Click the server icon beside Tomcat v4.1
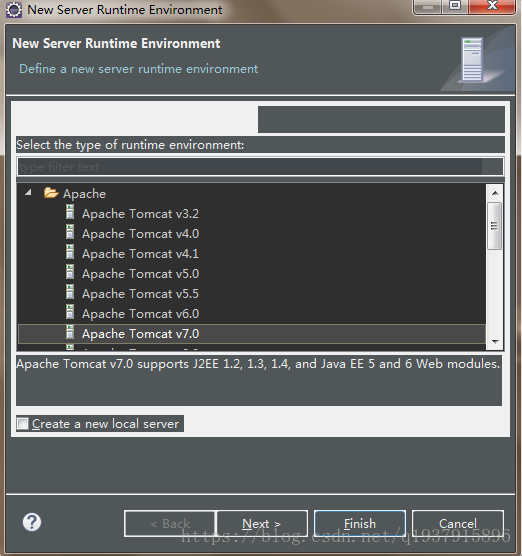 (70, 252)
